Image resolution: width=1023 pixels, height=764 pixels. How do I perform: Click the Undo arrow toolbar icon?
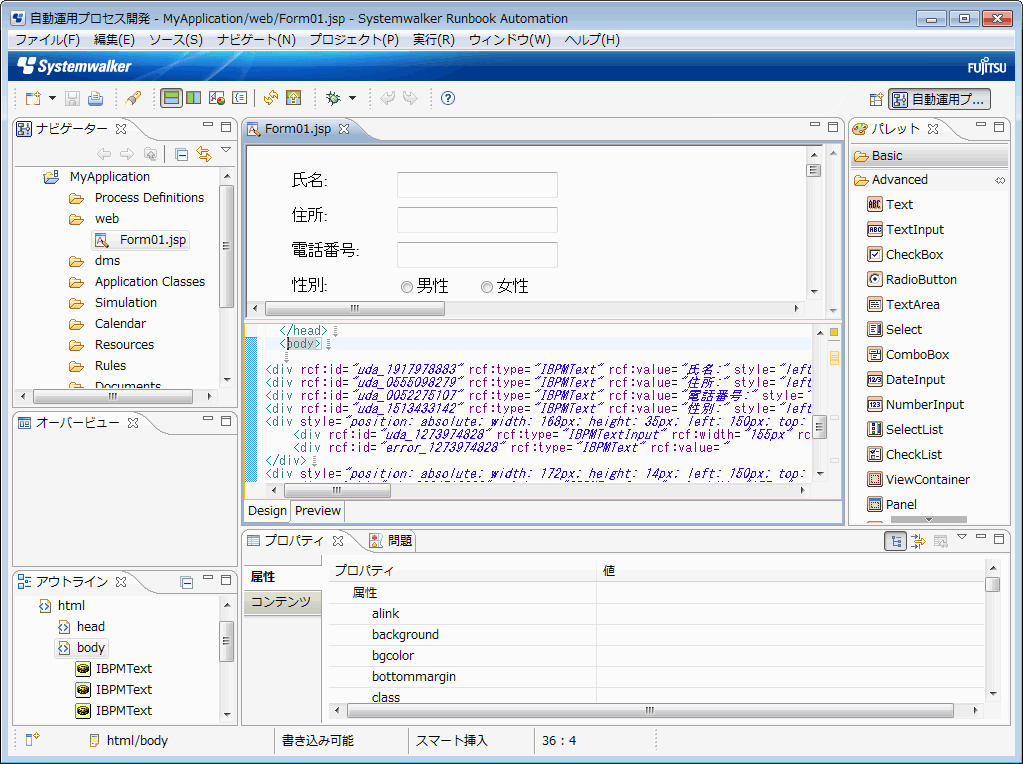[x=388, y=99]
